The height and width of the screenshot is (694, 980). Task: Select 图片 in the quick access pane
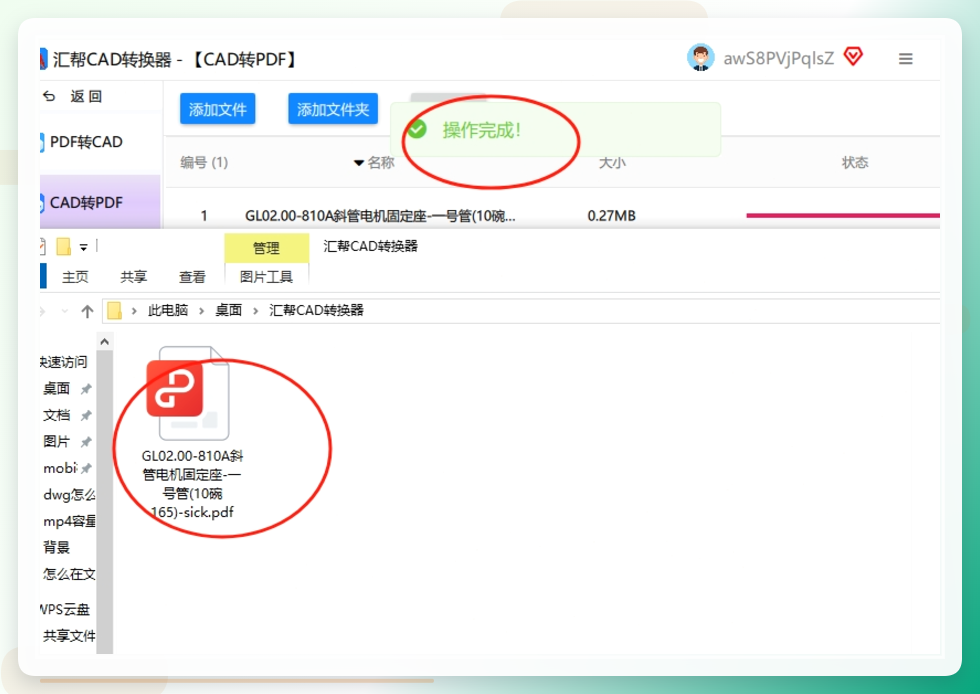coord(56,441)
